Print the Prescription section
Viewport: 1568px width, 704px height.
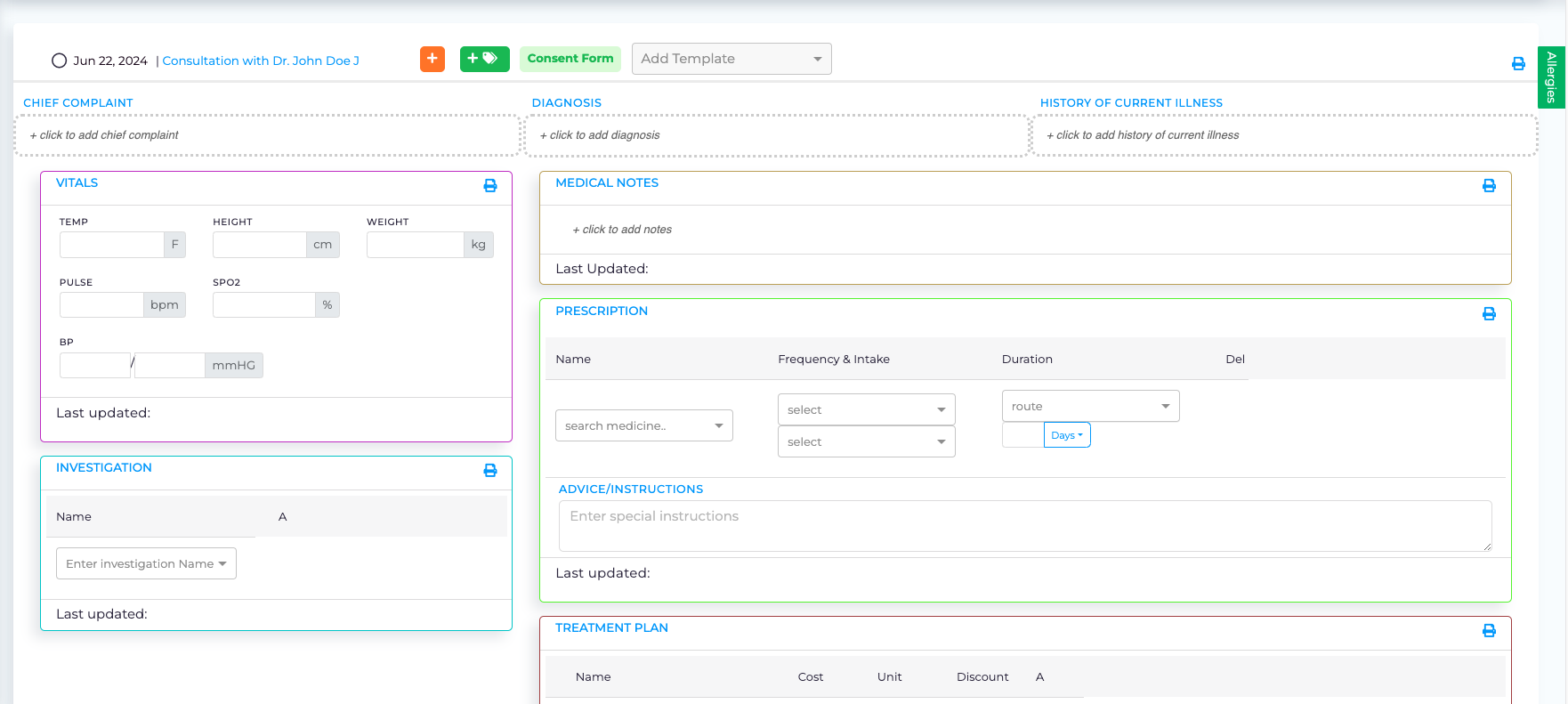[x=1489, y=313]
